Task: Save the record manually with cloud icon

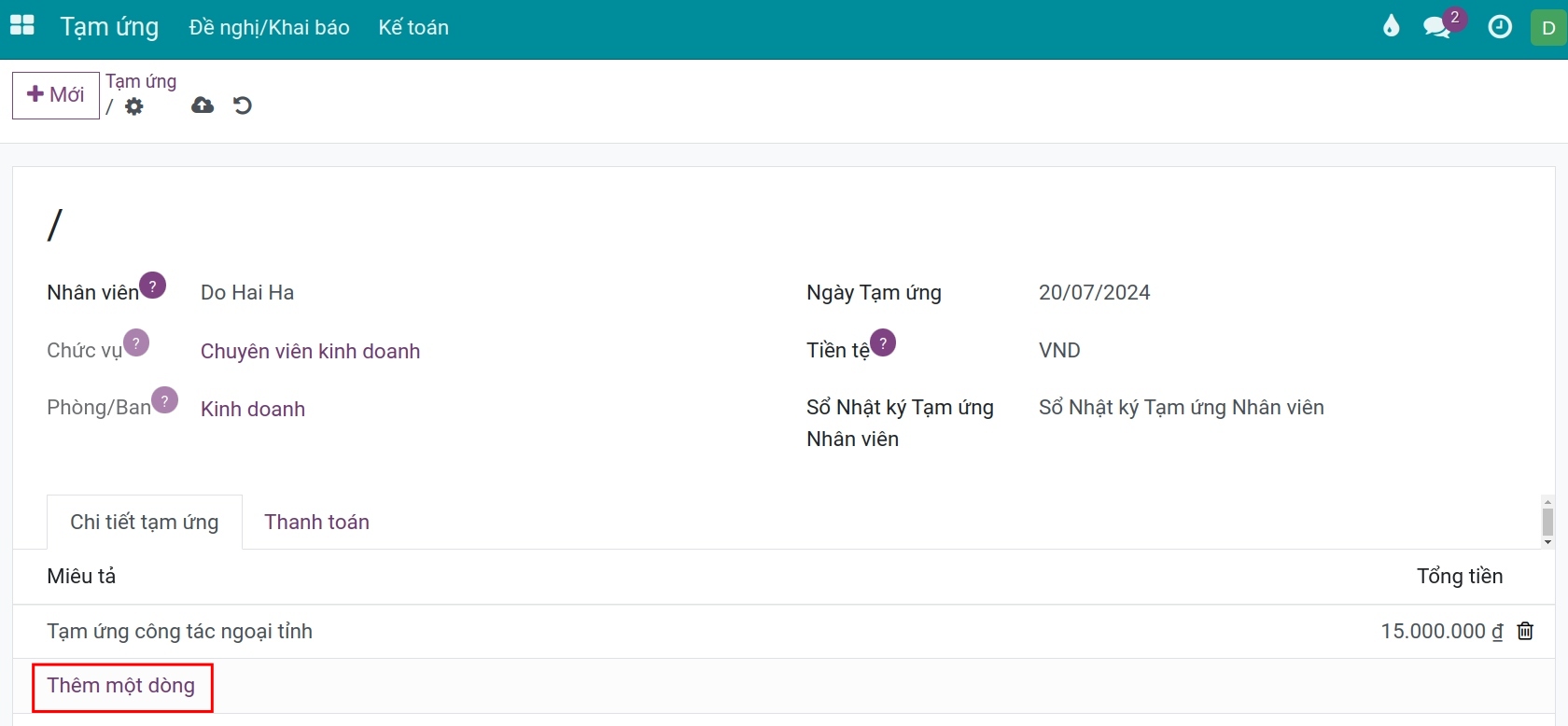Action: [203, 105]
